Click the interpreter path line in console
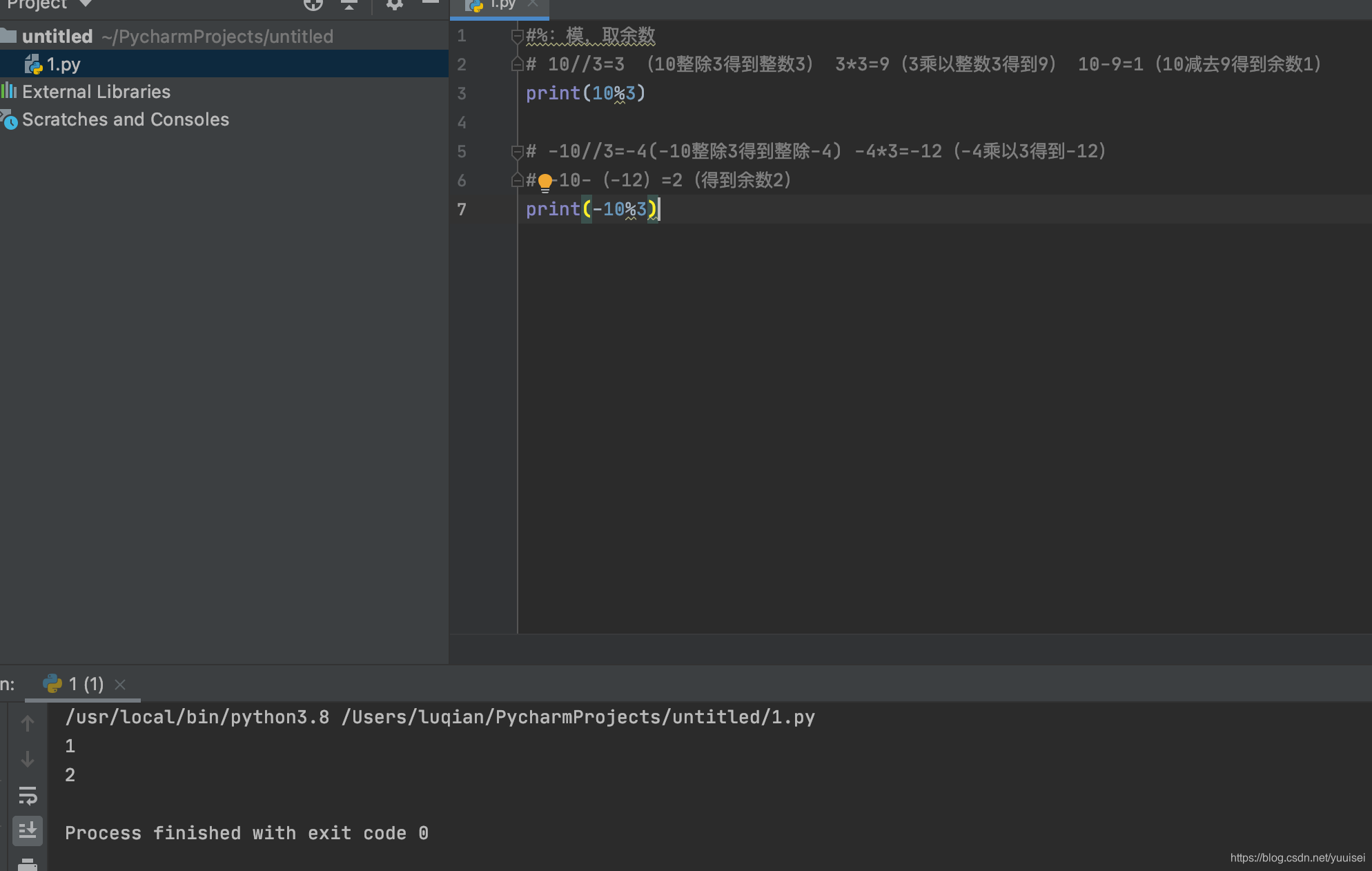 (440, 717)
